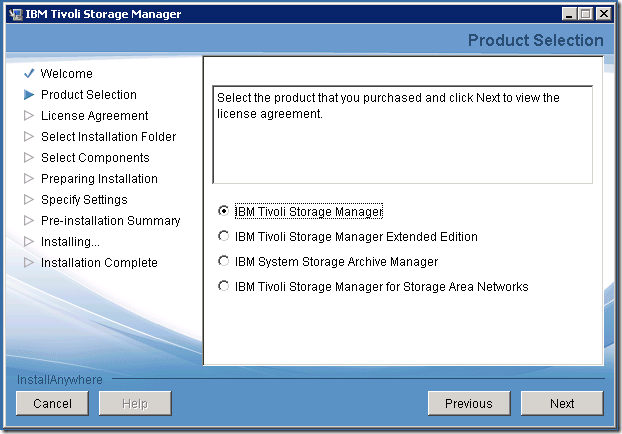Choose the Extended Edition radio option
The width and height of the screenshot is (622, 434).
click(223, 237)
